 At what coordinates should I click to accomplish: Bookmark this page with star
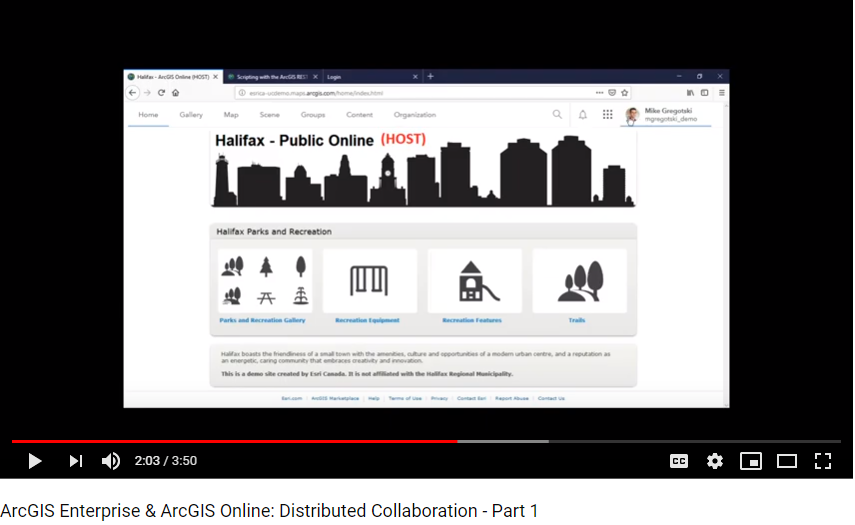point(625,93)
